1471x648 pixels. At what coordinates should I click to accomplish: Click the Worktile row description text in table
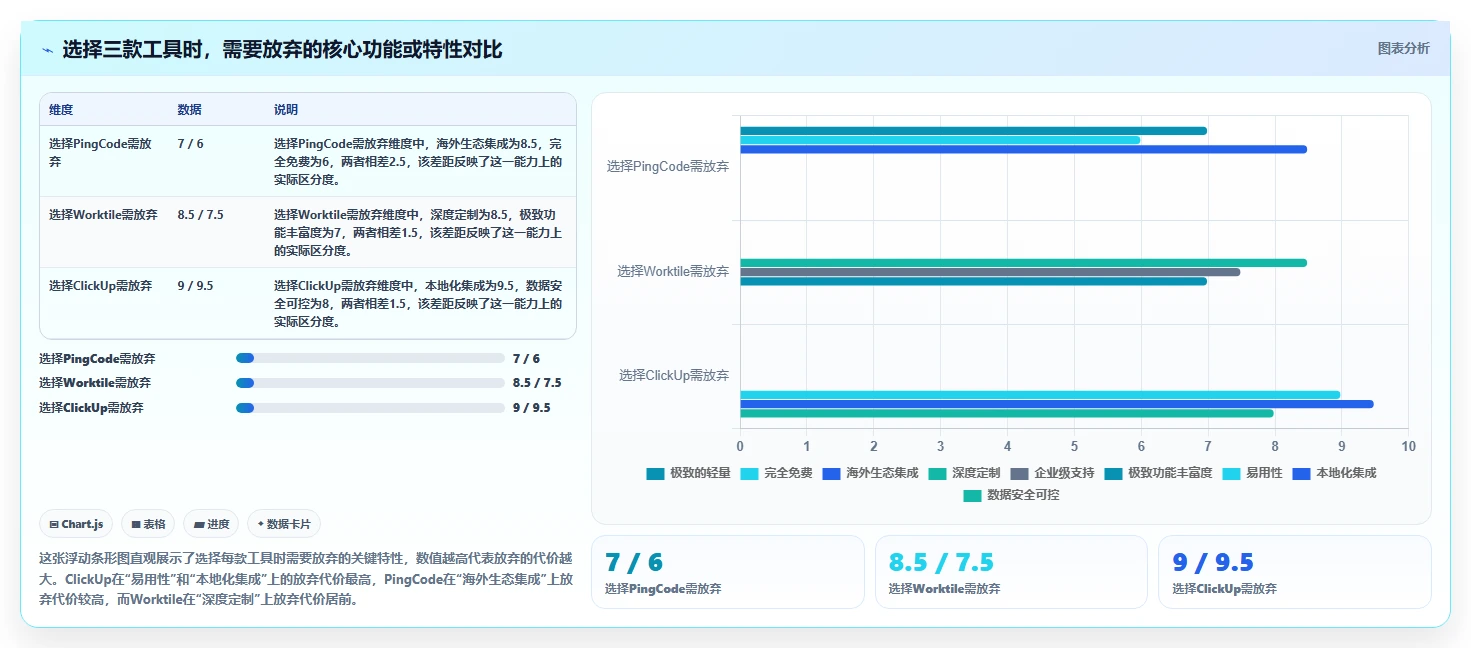tap(418, 233)
